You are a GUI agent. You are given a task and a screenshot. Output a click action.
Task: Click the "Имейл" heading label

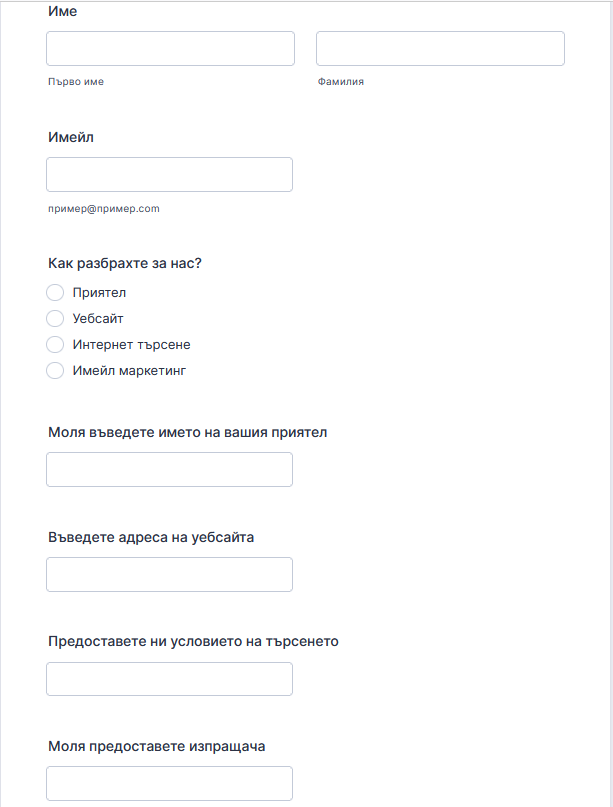tap(70, 137)
